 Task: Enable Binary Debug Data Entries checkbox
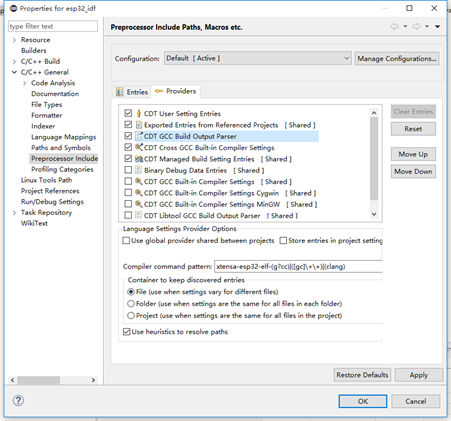click(x=128, y=170)
